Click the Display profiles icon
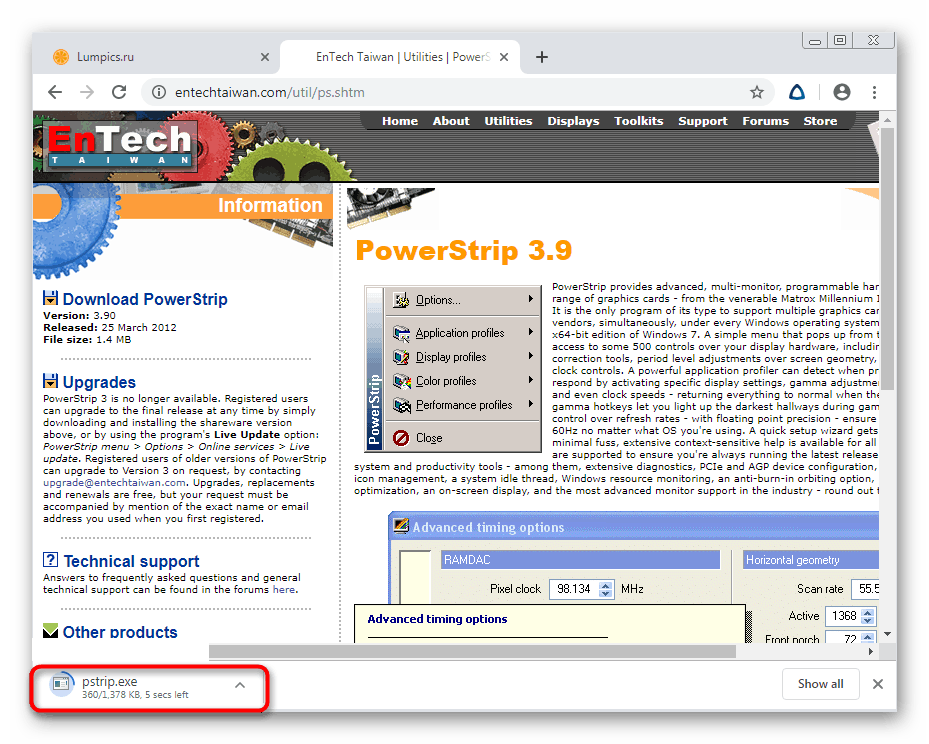Viewport: 929px width, 744px height. tap(401, 357)
